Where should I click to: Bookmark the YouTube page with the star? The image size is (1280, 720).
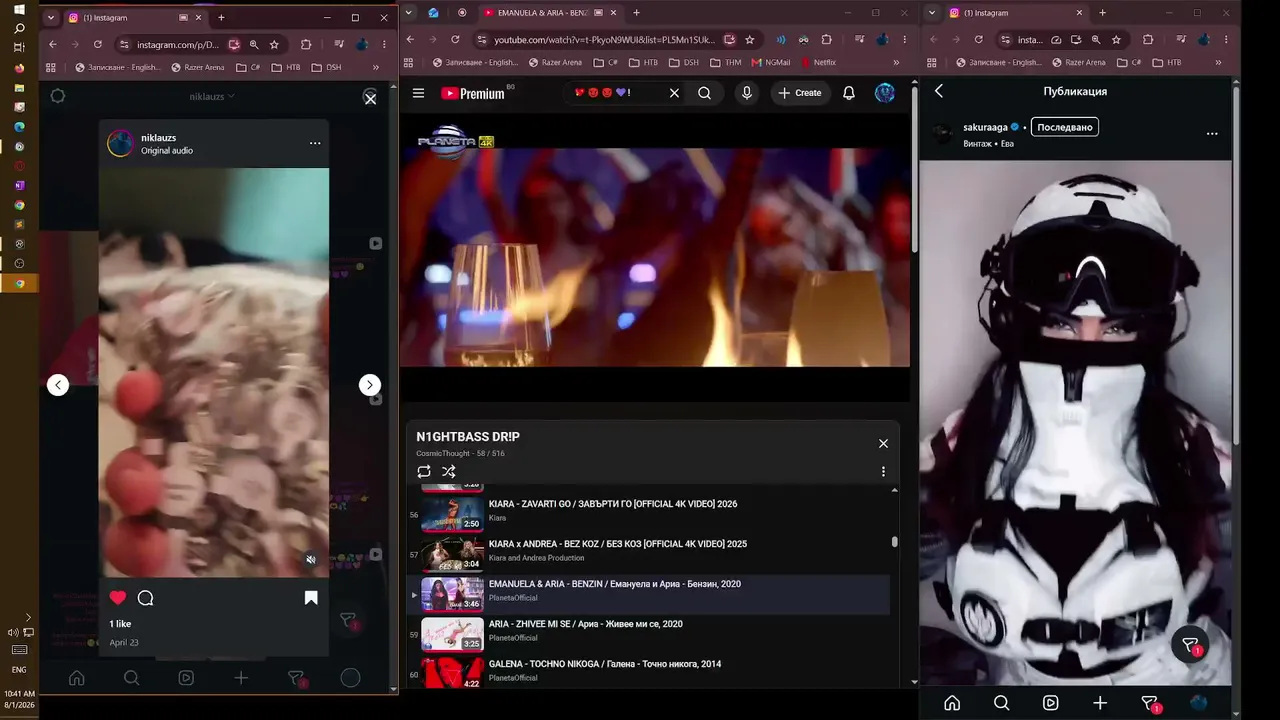(750, 40)
